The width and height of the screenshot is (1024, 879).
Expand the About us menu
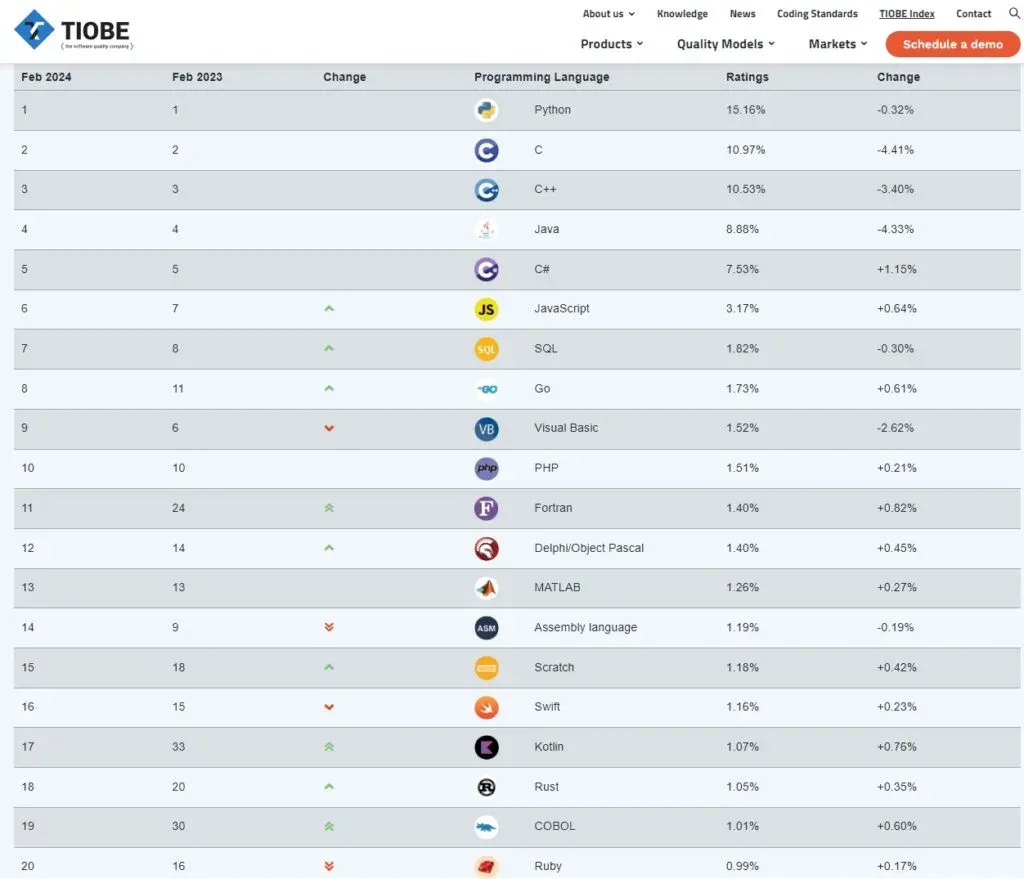pyautogui.click(x=608, y=14)
